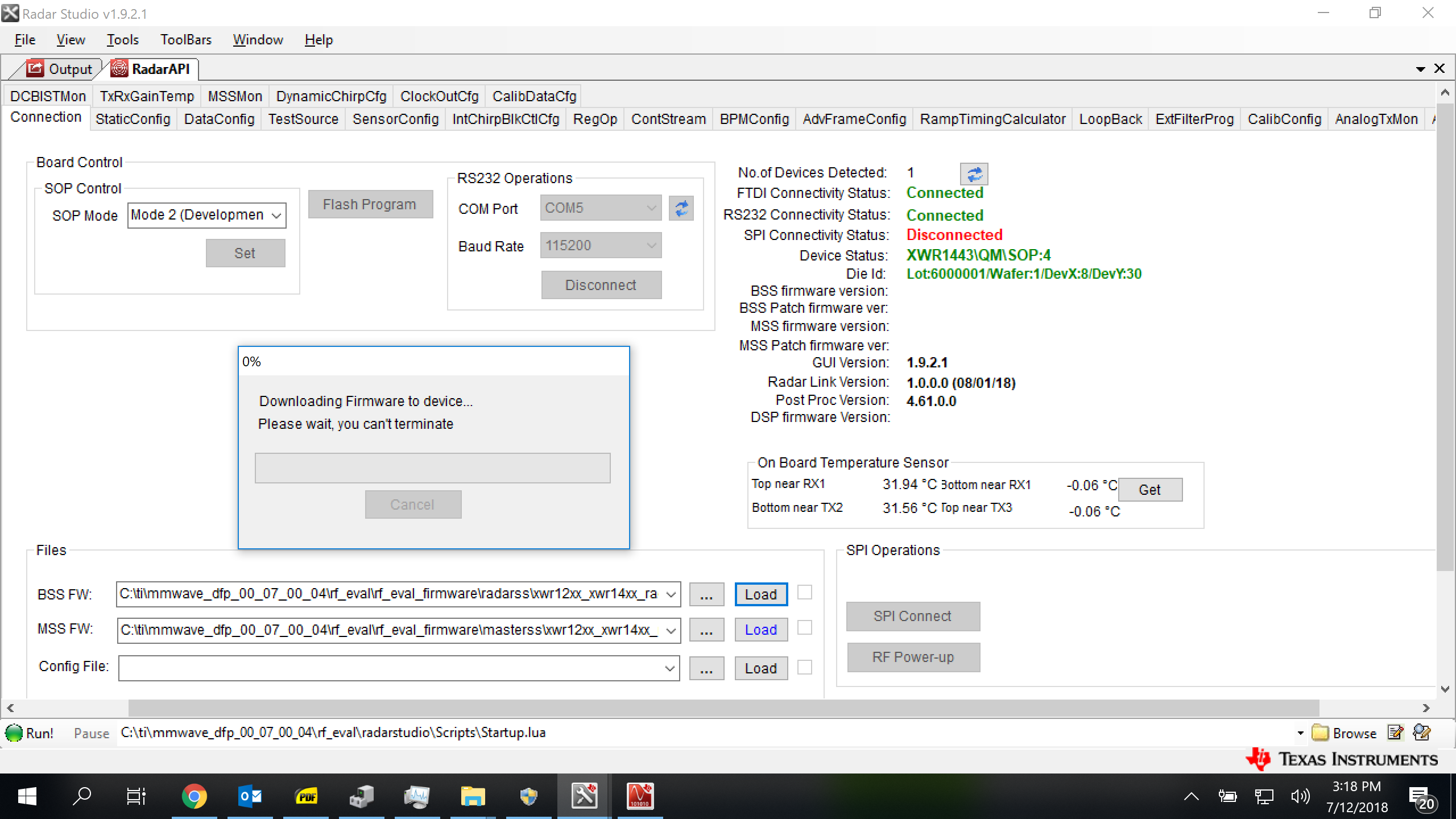This screenshot has height=819, width=1456.
Task: Show hidden system tray icons
Action: point(1191,796)
